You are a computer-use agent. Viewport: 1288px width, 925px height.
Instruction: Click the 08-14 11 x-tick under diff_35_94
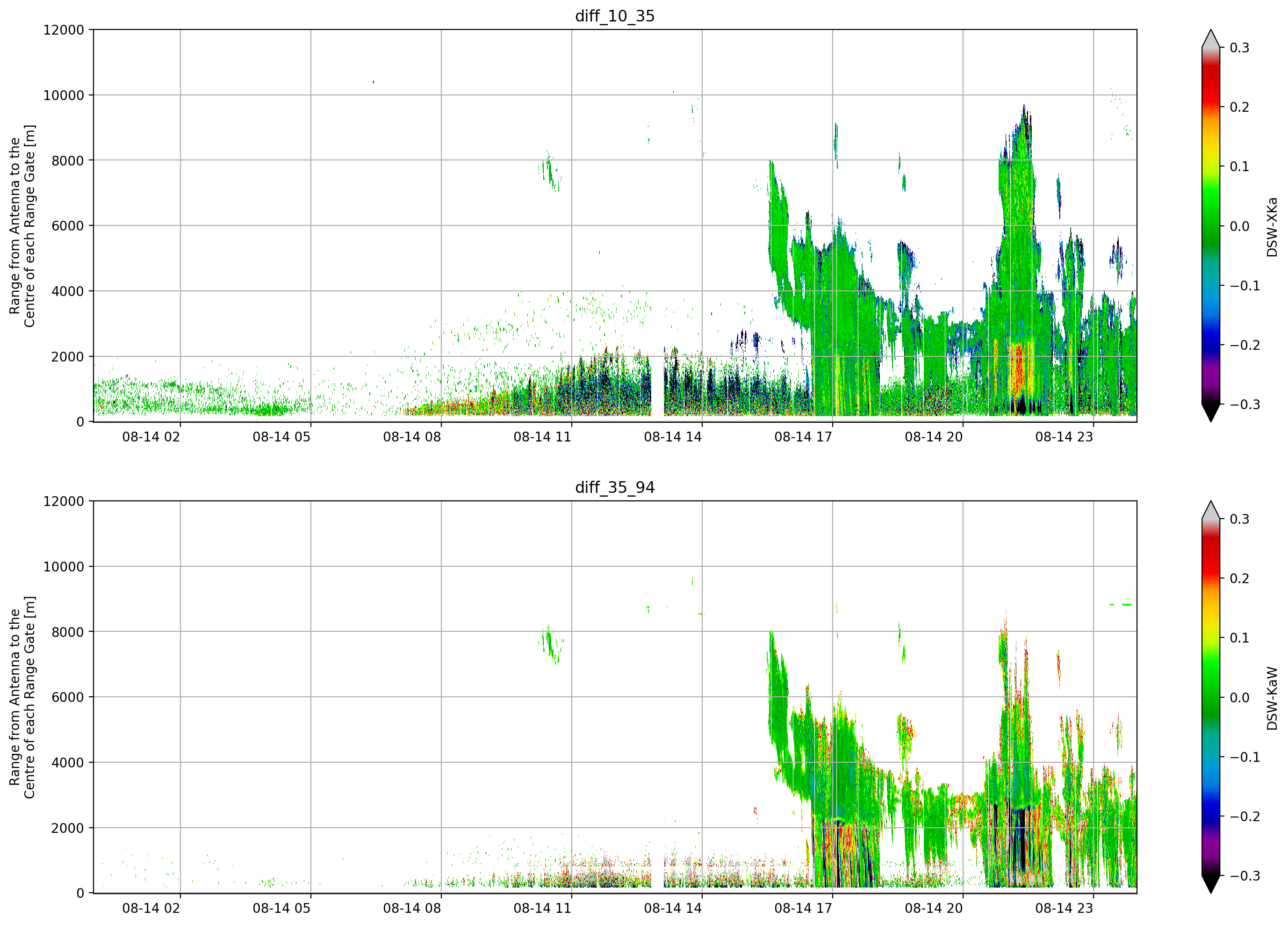[542, 909]
